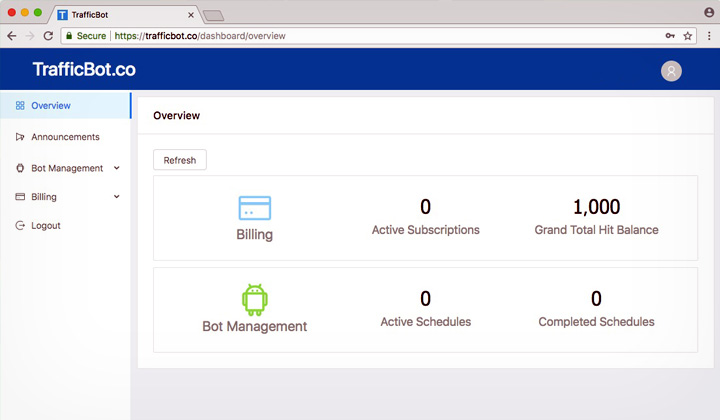
Task: Bookmark page with the star icon
Action: point(687,36)
